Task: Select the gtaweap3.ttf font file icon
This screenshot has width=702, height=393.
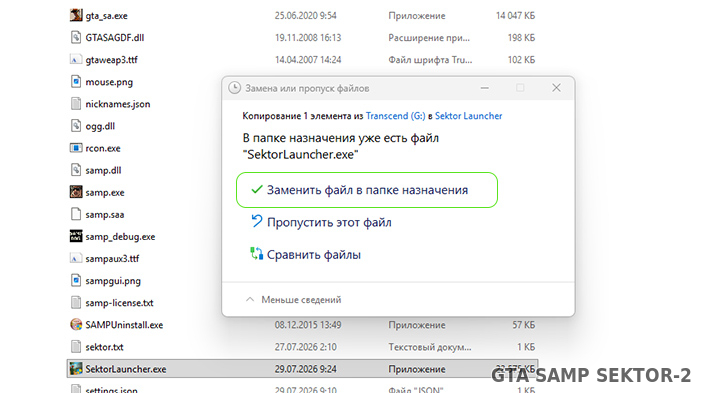Action: coord(76,60)
